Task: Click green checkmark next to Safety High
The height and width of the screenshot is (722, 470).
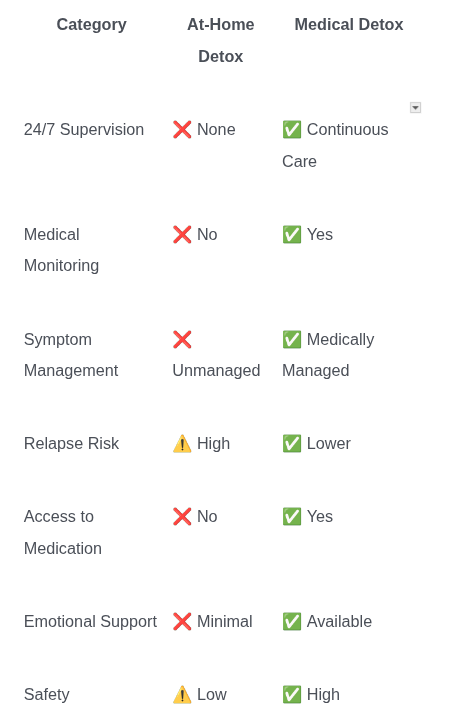Action: coord(292,694)
